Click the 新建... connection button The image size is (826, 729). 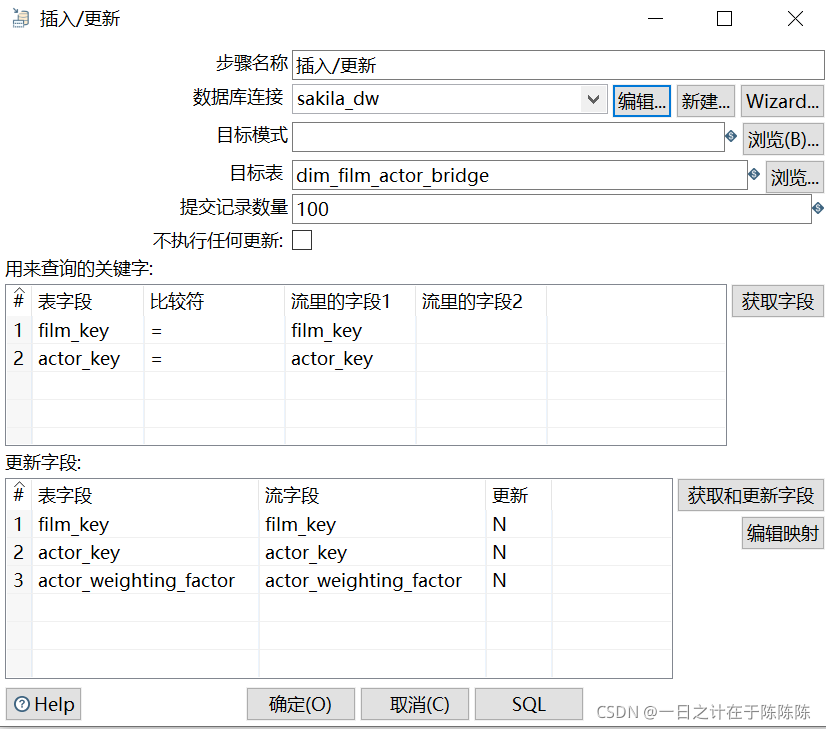click(x=705, y=101)
